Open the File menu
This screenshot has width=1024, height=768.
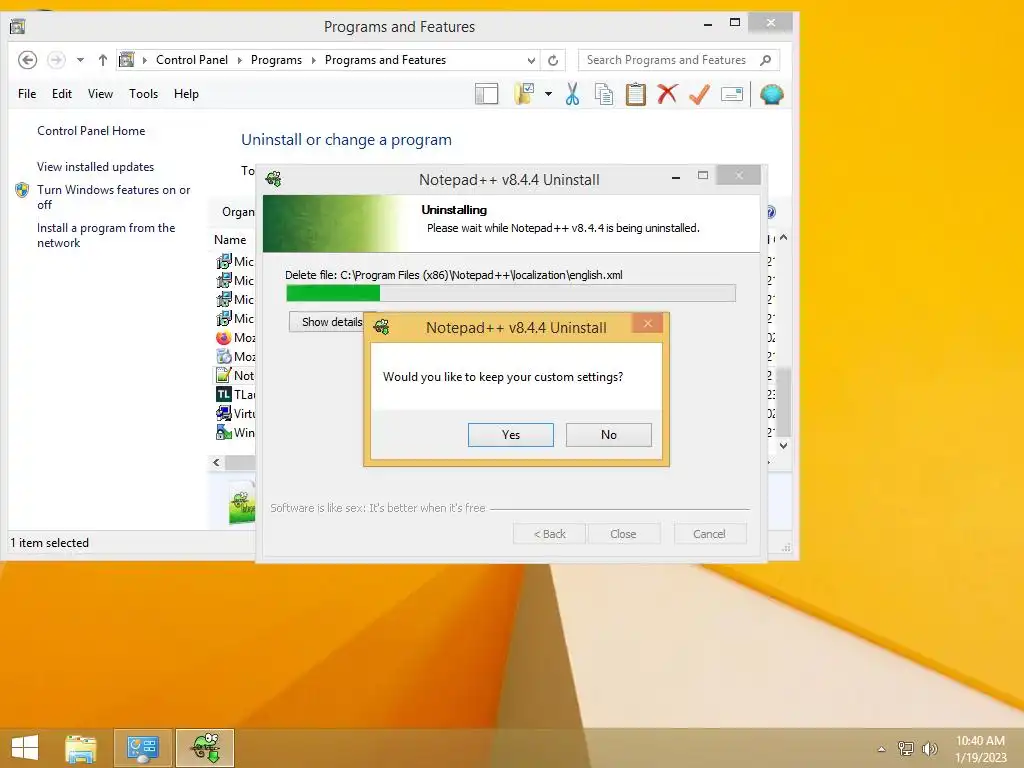[27, 94]
